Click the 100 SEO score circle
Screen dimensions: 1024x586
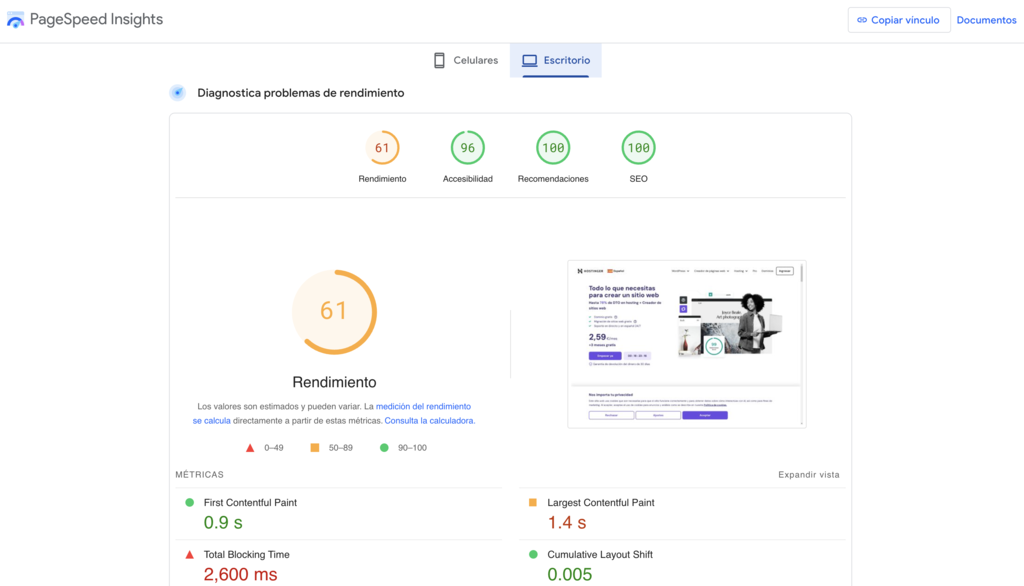pyautogui.click(x=638, y=147)
